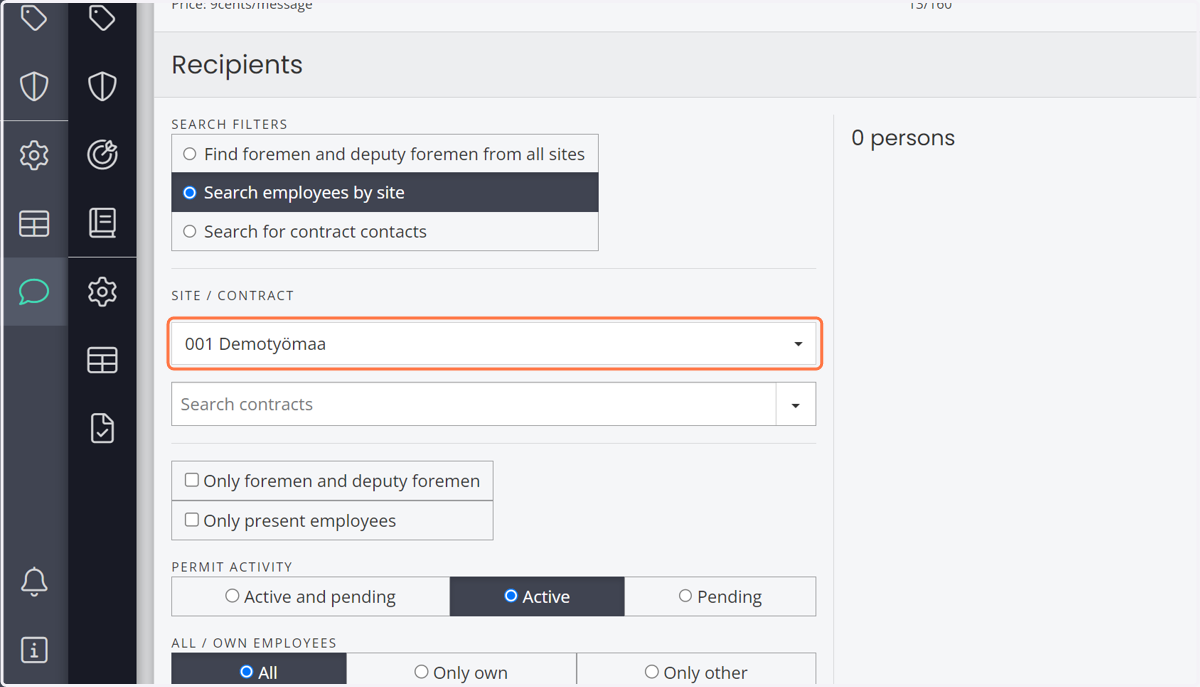Viewport: 1200px width, 687px height.
Task: Open the book icon in inner sidebar
Action: 102,222
